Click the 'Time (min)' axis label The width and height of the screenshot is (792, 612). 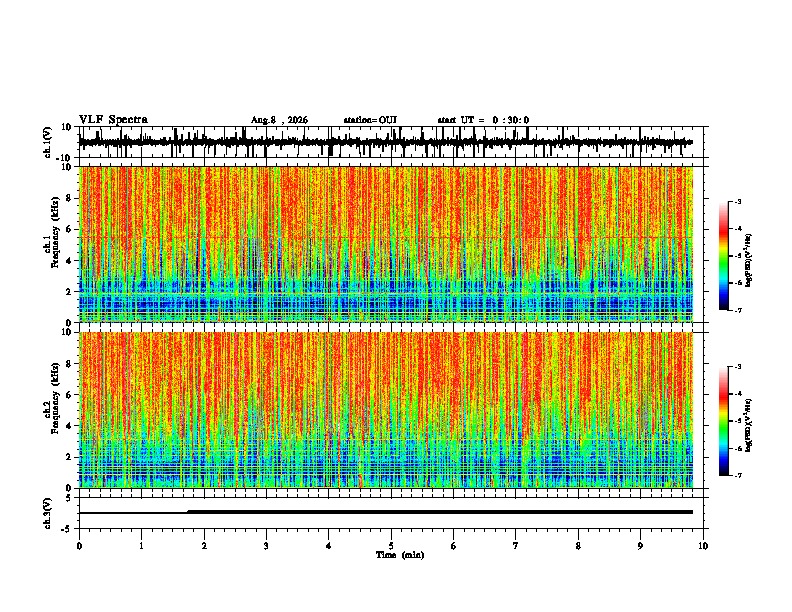click(400, 555)
